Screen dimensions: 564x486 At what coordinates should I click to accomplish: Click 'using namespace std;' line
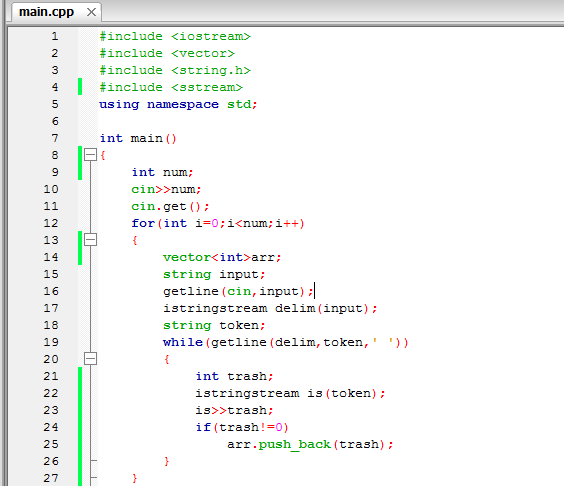click(x=178, y=104)
